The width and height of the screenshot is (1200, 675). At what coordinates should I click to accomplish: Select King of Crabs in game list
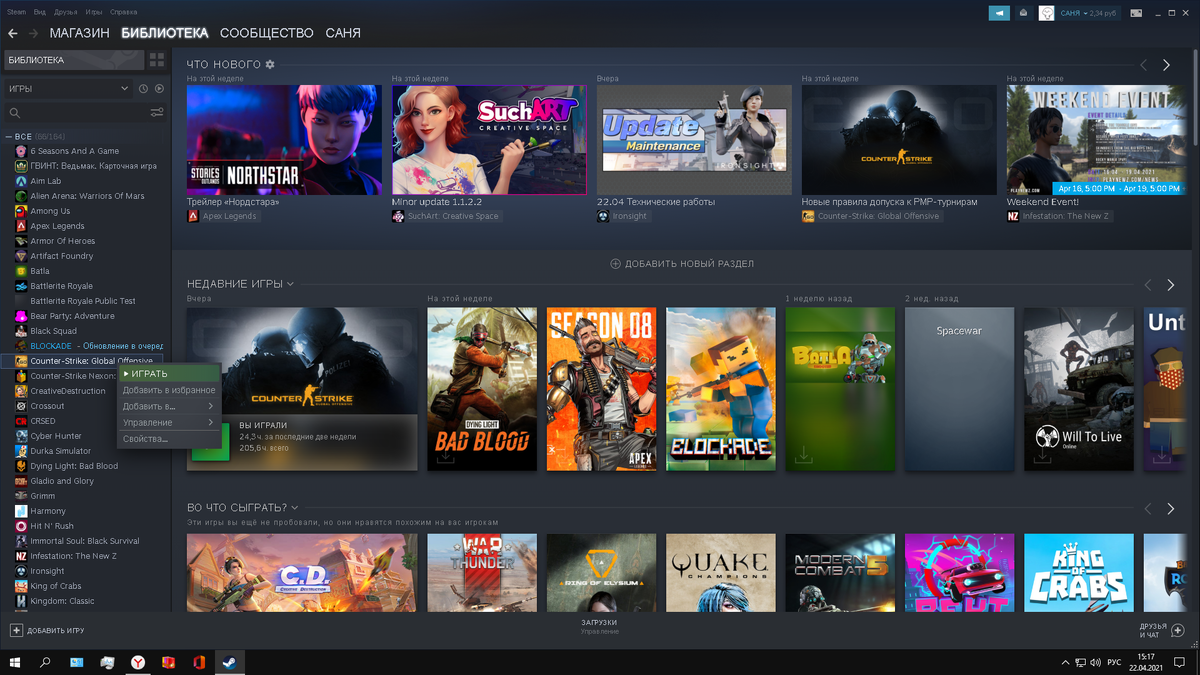(x=56, y=586)
